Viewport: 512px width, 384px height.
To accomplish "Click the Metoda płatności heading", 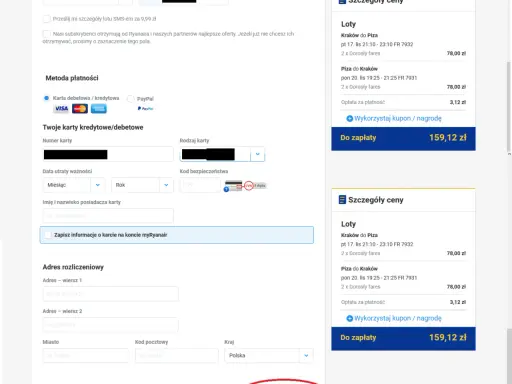I will tap(72, 78).
